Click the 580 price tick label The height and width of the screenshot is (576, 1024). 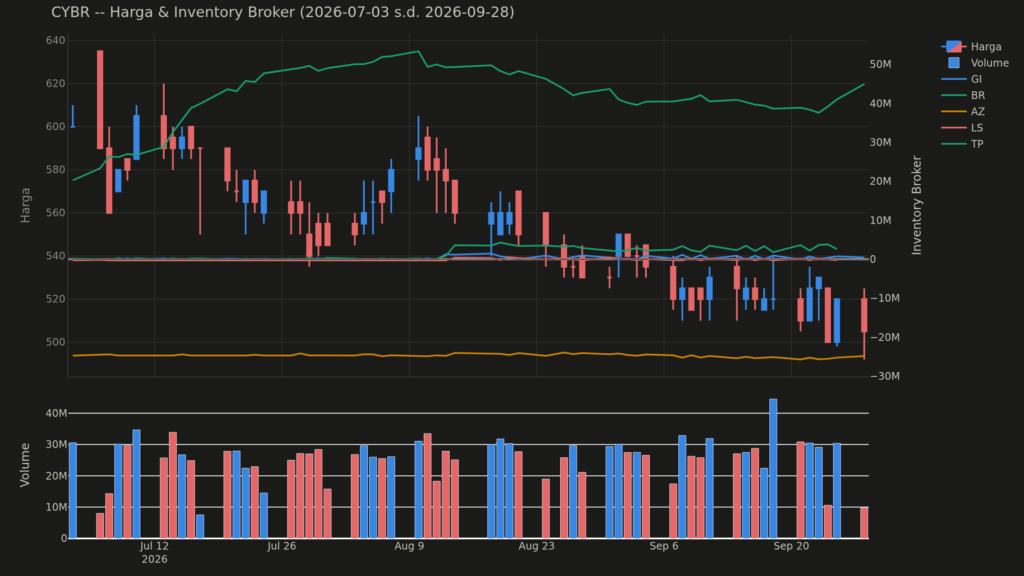tap(56, 170)
